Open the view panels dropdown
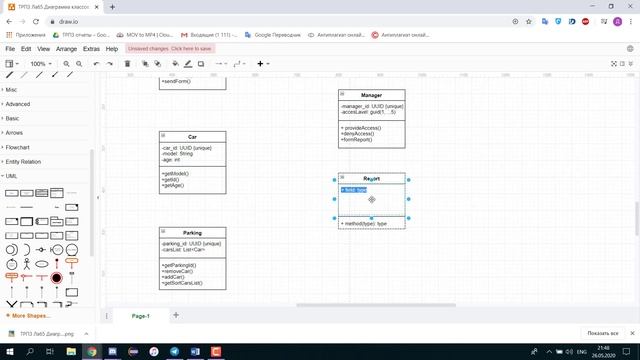This screenshot has height=360, width=640. point(12,64)
